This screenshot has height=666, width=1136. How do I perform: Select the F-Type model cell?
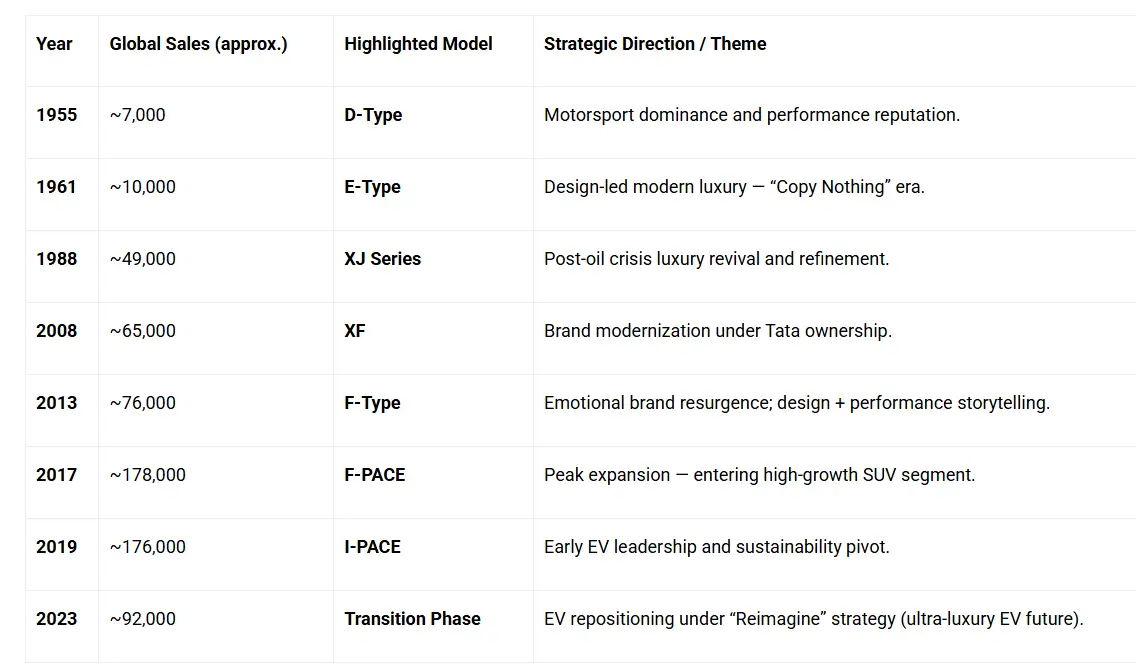[372, 403]
